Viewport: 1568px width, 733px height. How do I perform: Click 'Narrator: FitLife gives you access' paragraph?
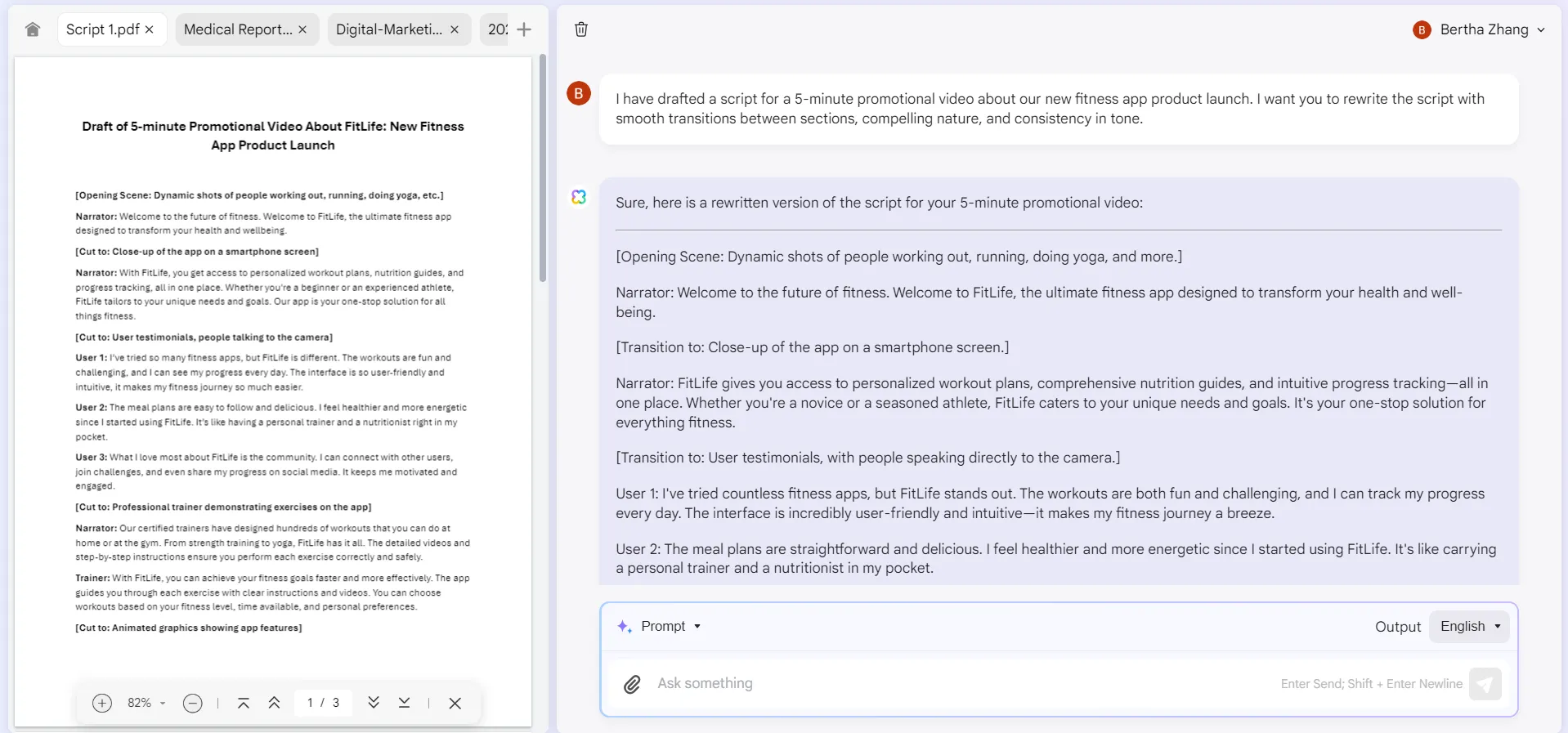click(1051, 403)
